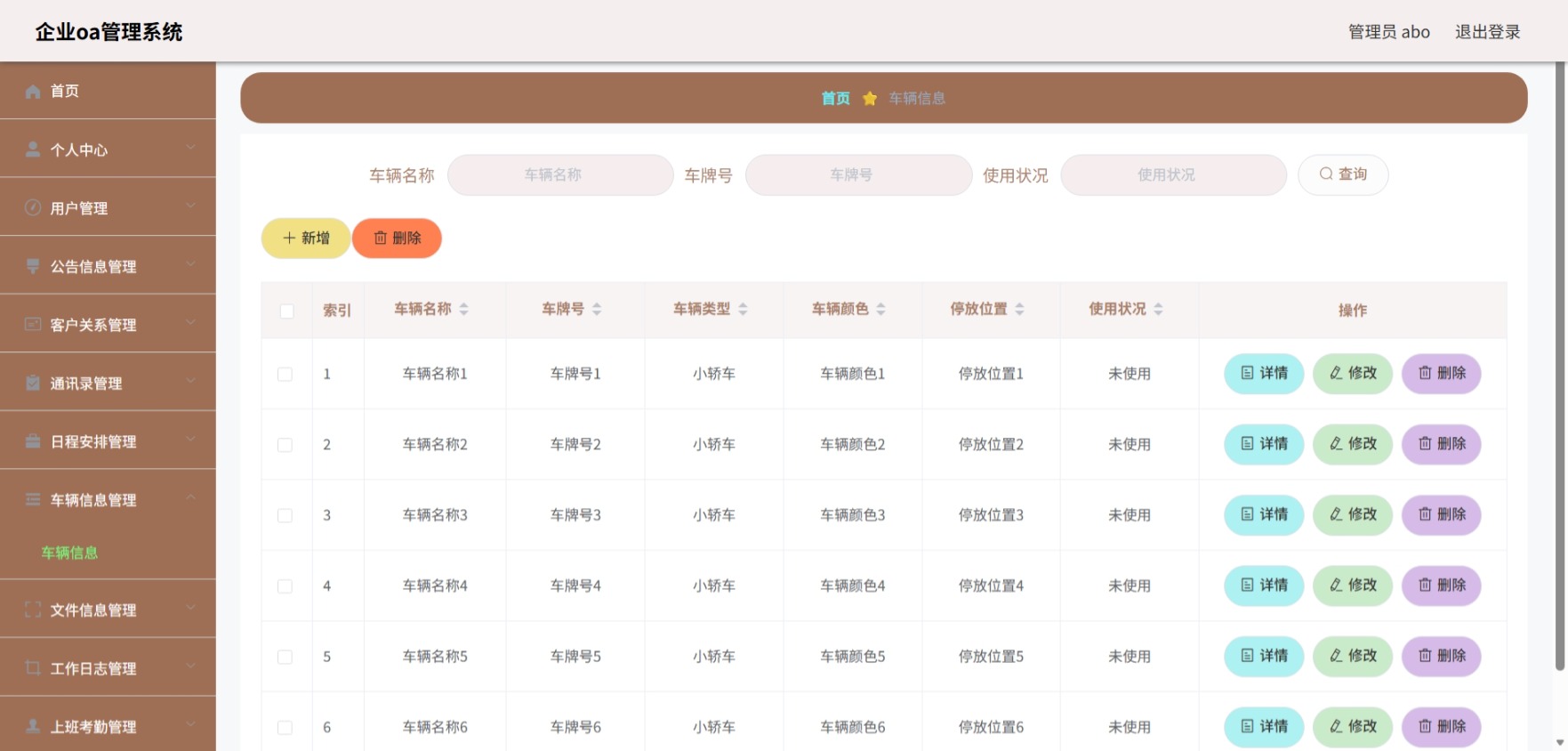This screenshot has width=1568, height=751.
Task: Sort the table by 车辆类型 with its sort arrows
Action: [x=743, y=309]
